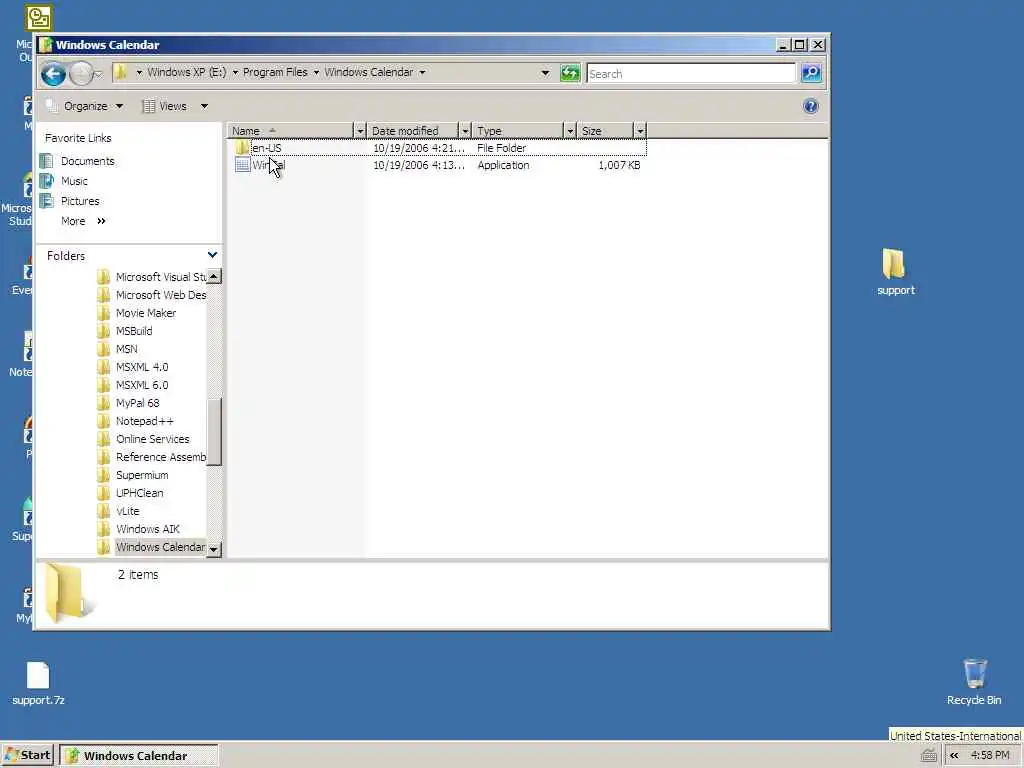
Task: Select Windows XP (E:) breadcrumb
Action: [186, 72]
